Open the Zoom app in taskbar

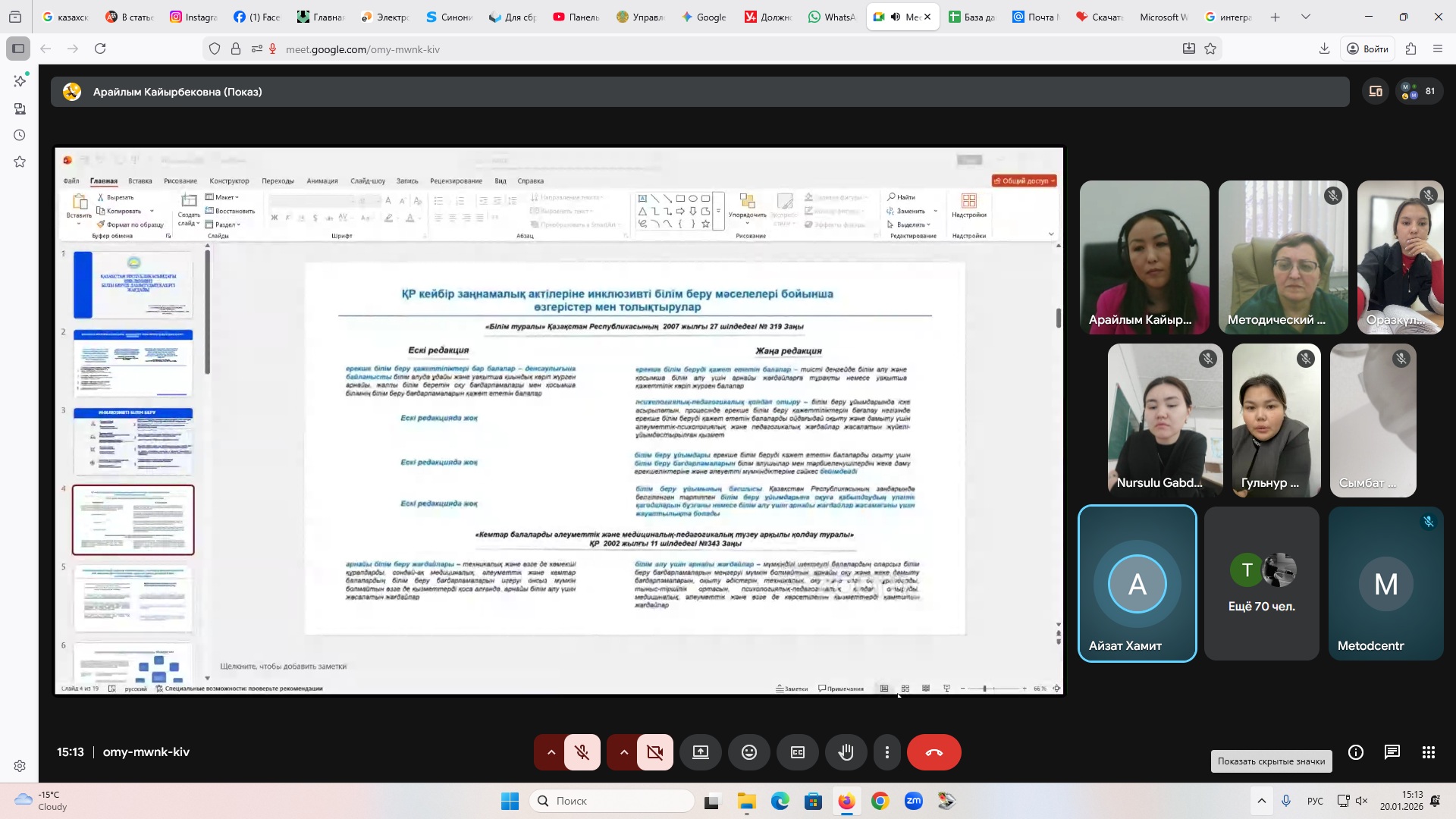pos(914,801)
